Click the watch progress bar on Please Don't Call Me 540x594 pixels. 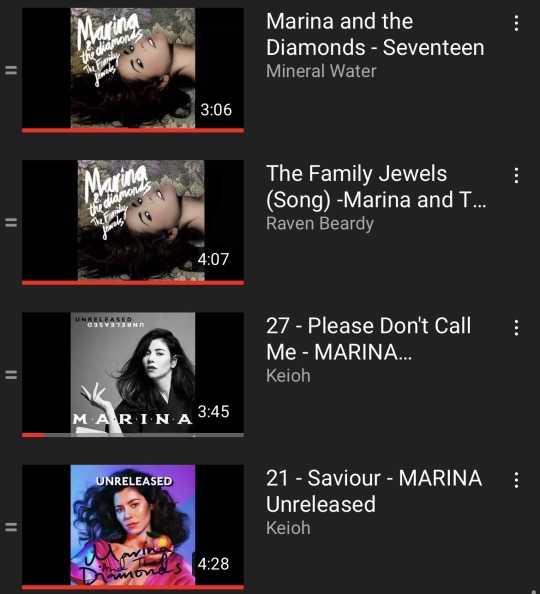(x=133, y=435)
